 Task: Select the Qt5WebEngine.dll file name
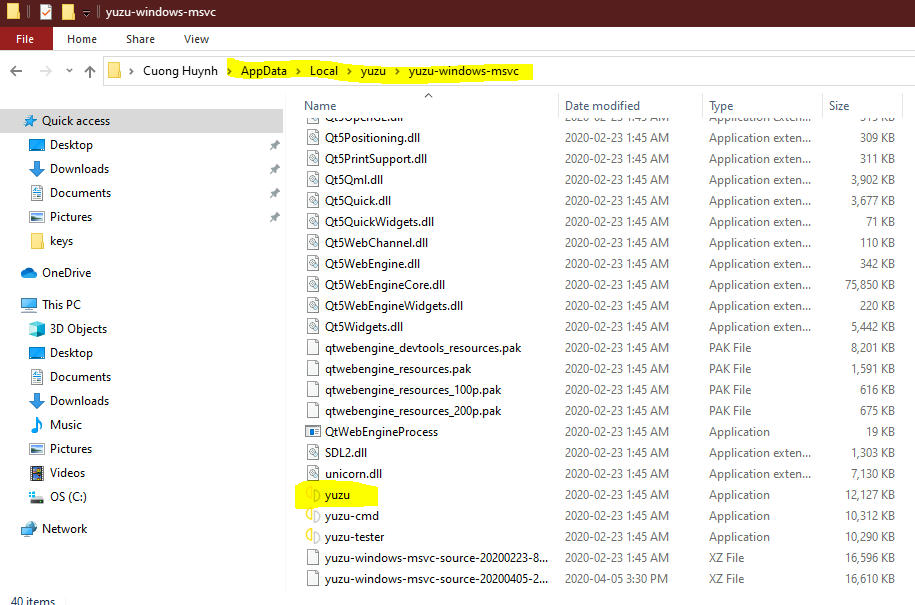click(372, 264)
